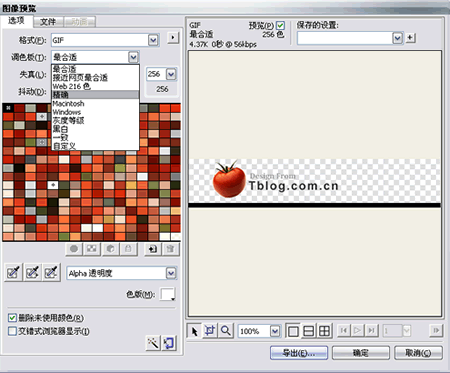The height and width of the screenshot is (373, 450).
Task: Switch to four-pane preview view icon
Action: [x=324, y=331]
